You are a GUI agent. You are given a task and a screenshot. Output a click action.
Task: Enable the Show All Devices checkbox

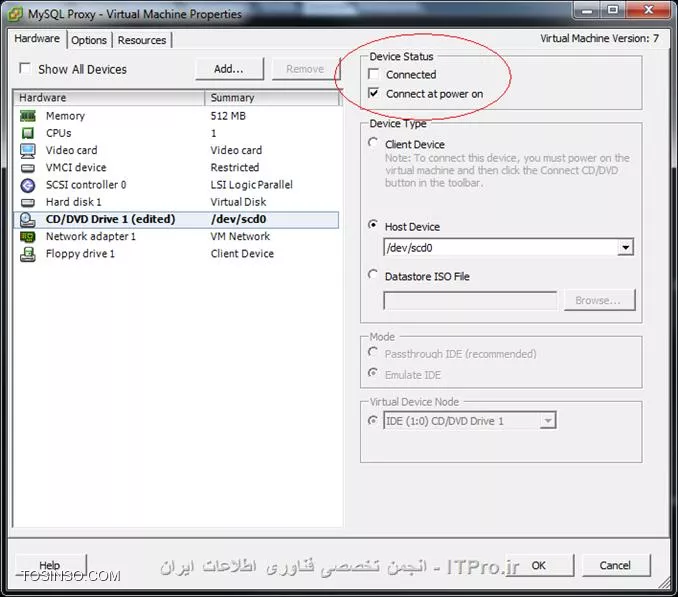[x=25, y=68]
